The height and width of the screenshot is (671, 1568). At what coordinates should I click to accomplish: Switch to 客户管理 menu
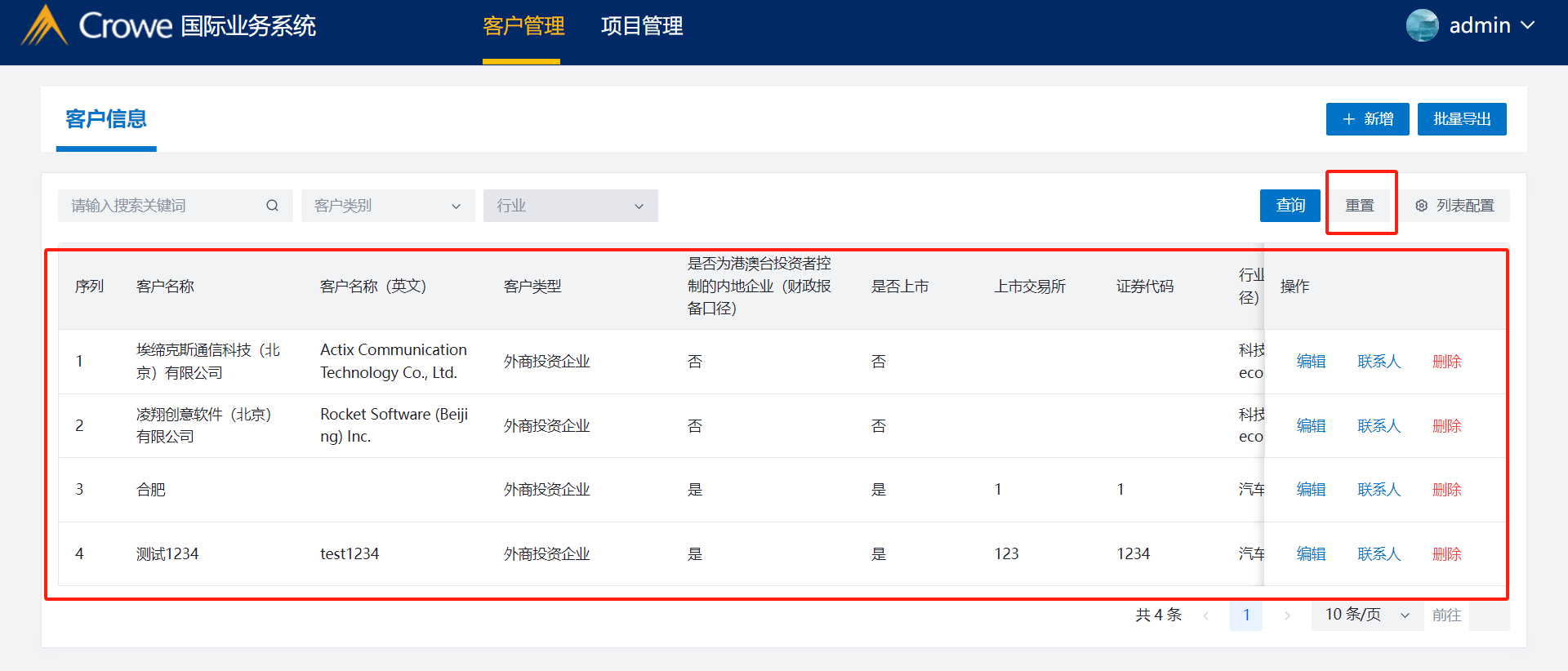pos(523,26)
